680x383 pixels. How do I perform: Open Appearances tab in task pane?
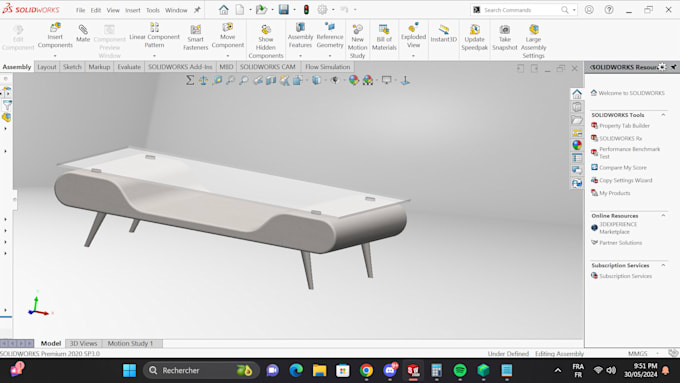point(577,145)
